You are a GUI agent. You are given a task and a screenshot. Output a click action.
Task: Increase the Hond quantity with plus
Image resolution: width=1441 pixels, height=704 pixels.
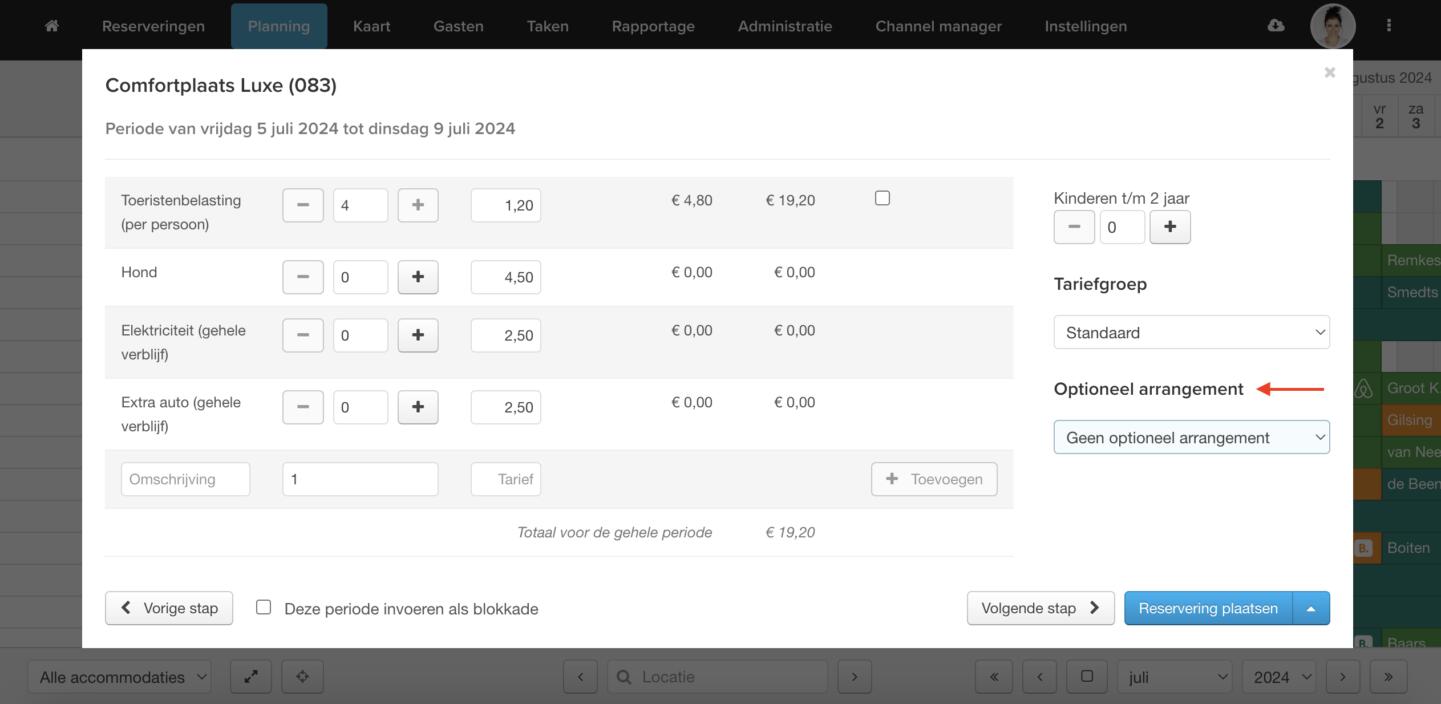pos(418,277)
